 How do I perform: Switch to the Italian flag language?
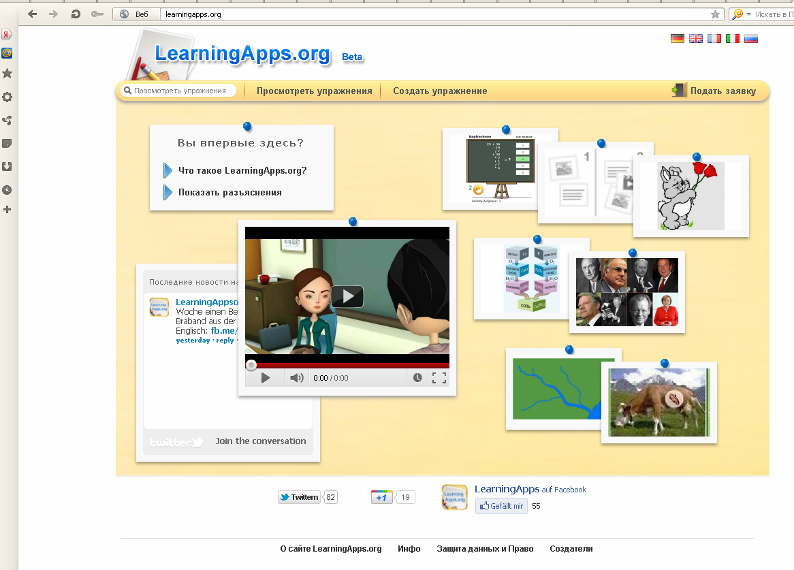point(732,38)
